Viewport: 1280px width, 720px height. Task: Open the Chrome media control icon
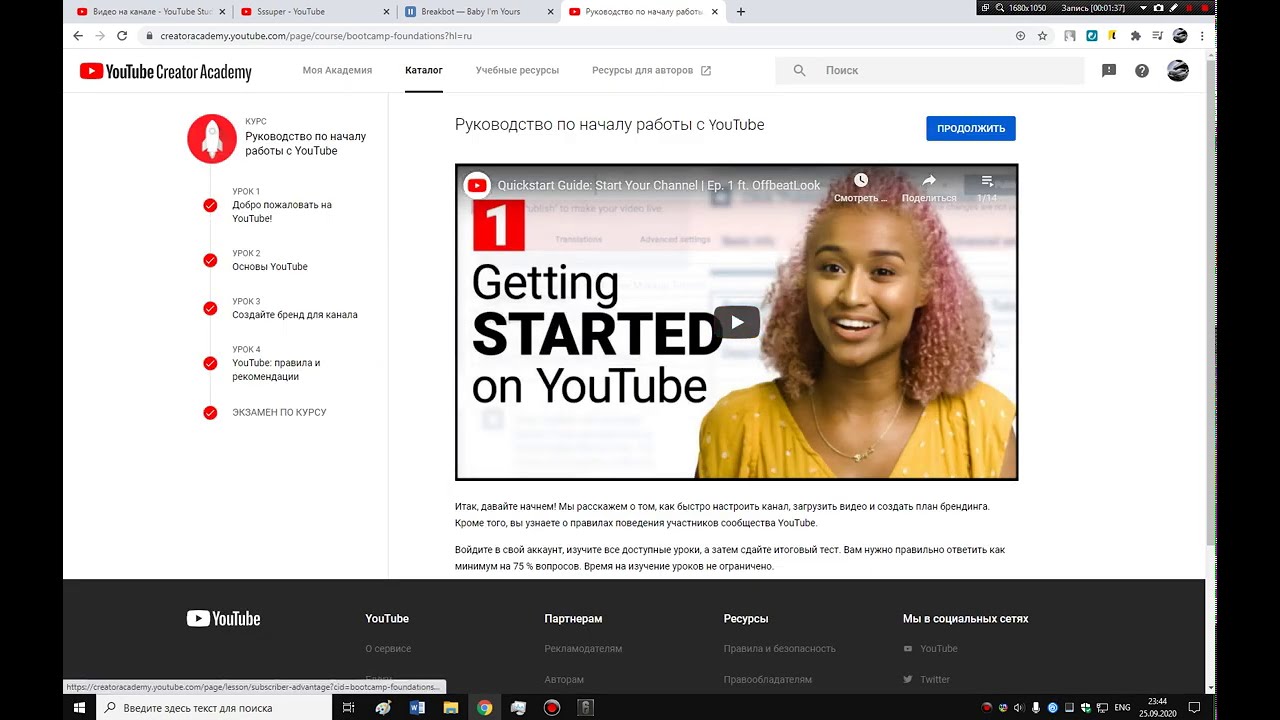[x=1157, y=36]
